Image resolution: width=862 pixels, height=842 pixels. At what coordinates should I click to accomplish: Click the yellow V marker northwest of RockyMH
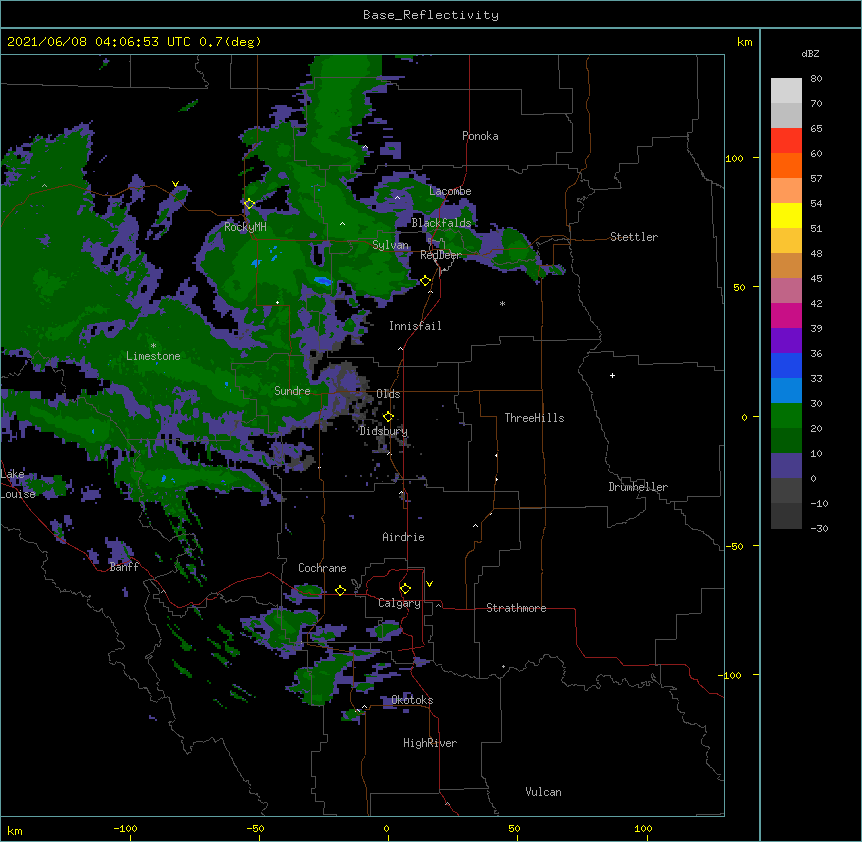(175, 184)
